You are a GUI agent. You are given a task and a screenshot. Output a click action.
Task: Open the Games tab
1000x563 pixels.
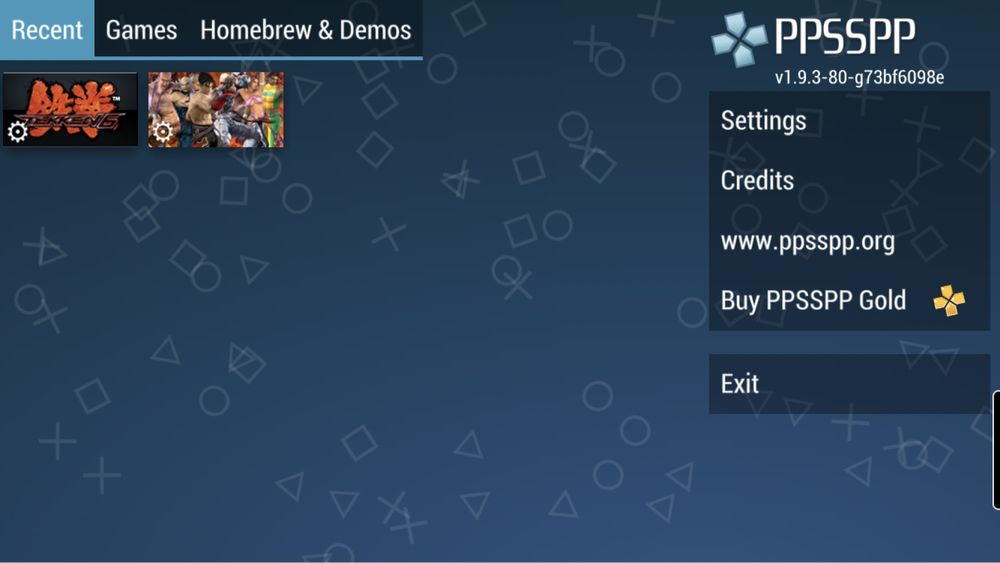pos(142,29)
